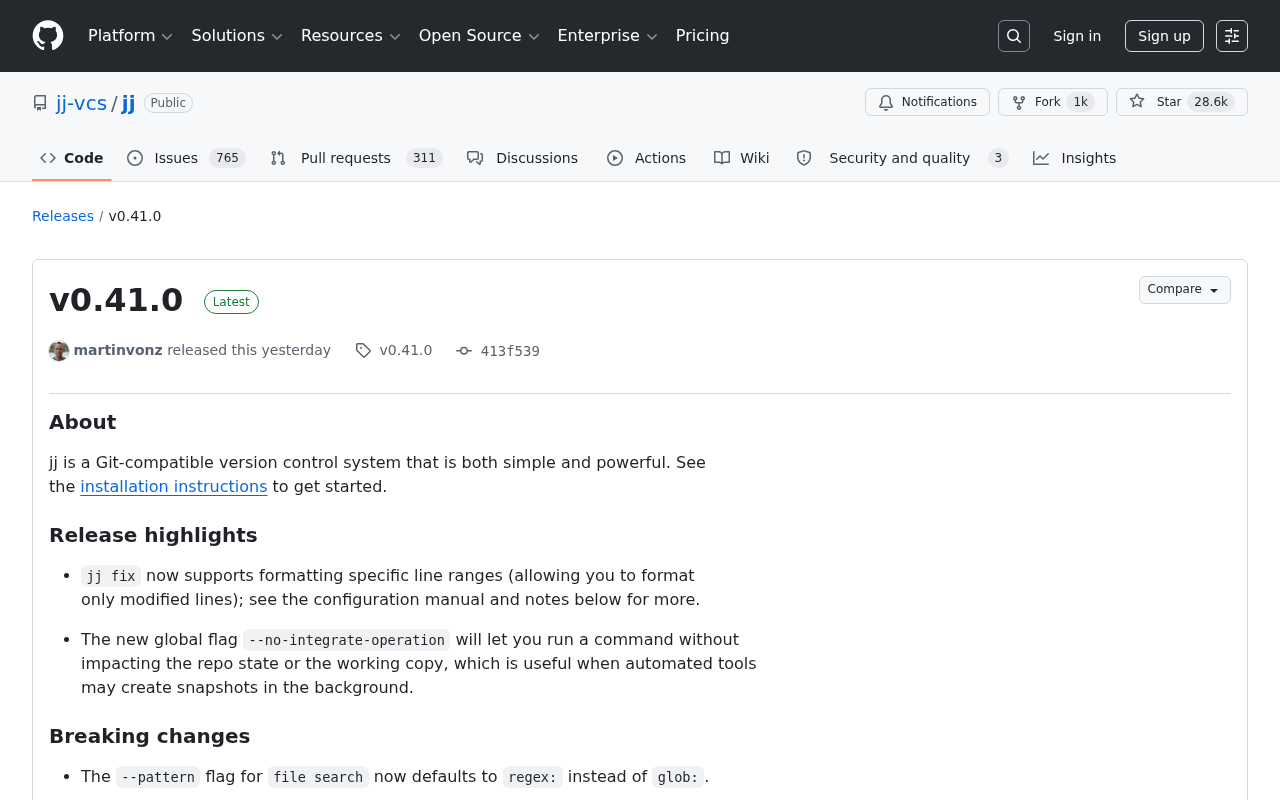1280x800 pixels.
Task: Click the Notifications button
Action: coord(927,102)
